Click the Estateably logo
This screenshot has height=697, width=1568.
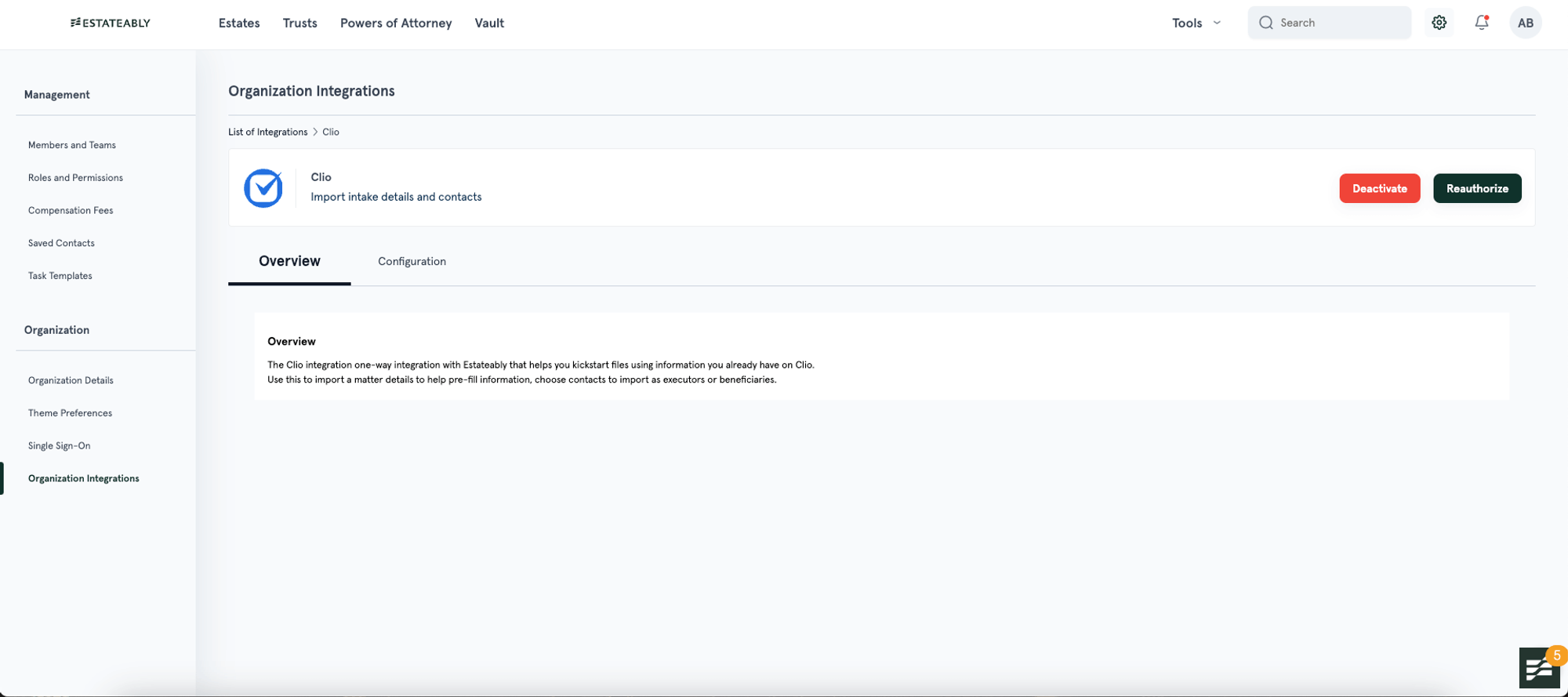[x=110, y=23]
